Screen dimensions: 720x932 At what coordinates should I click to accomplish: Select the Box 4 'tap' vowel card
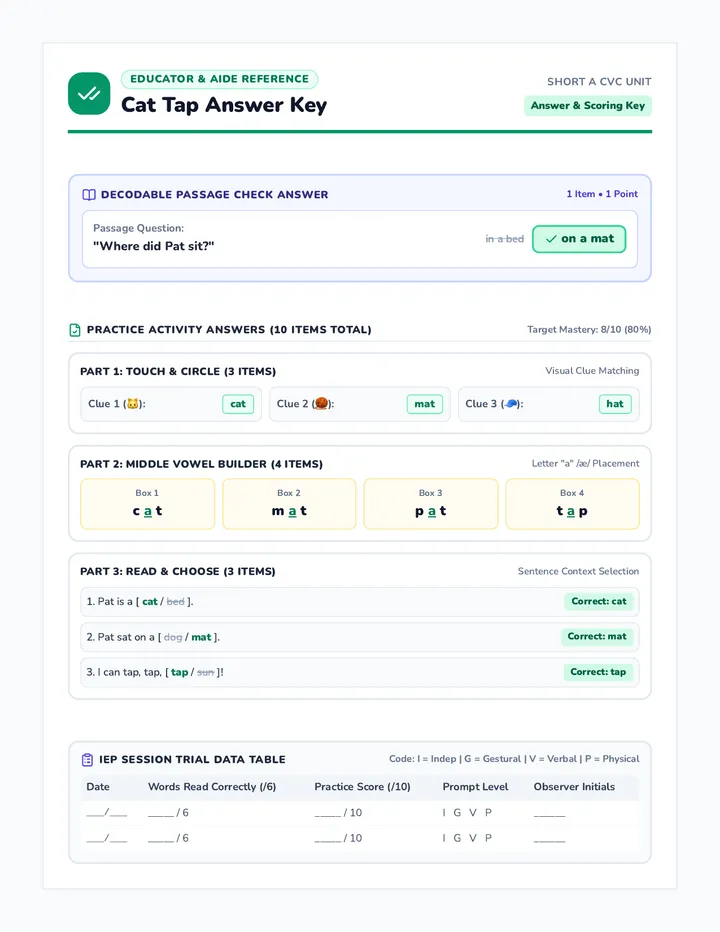click(572, 504)
